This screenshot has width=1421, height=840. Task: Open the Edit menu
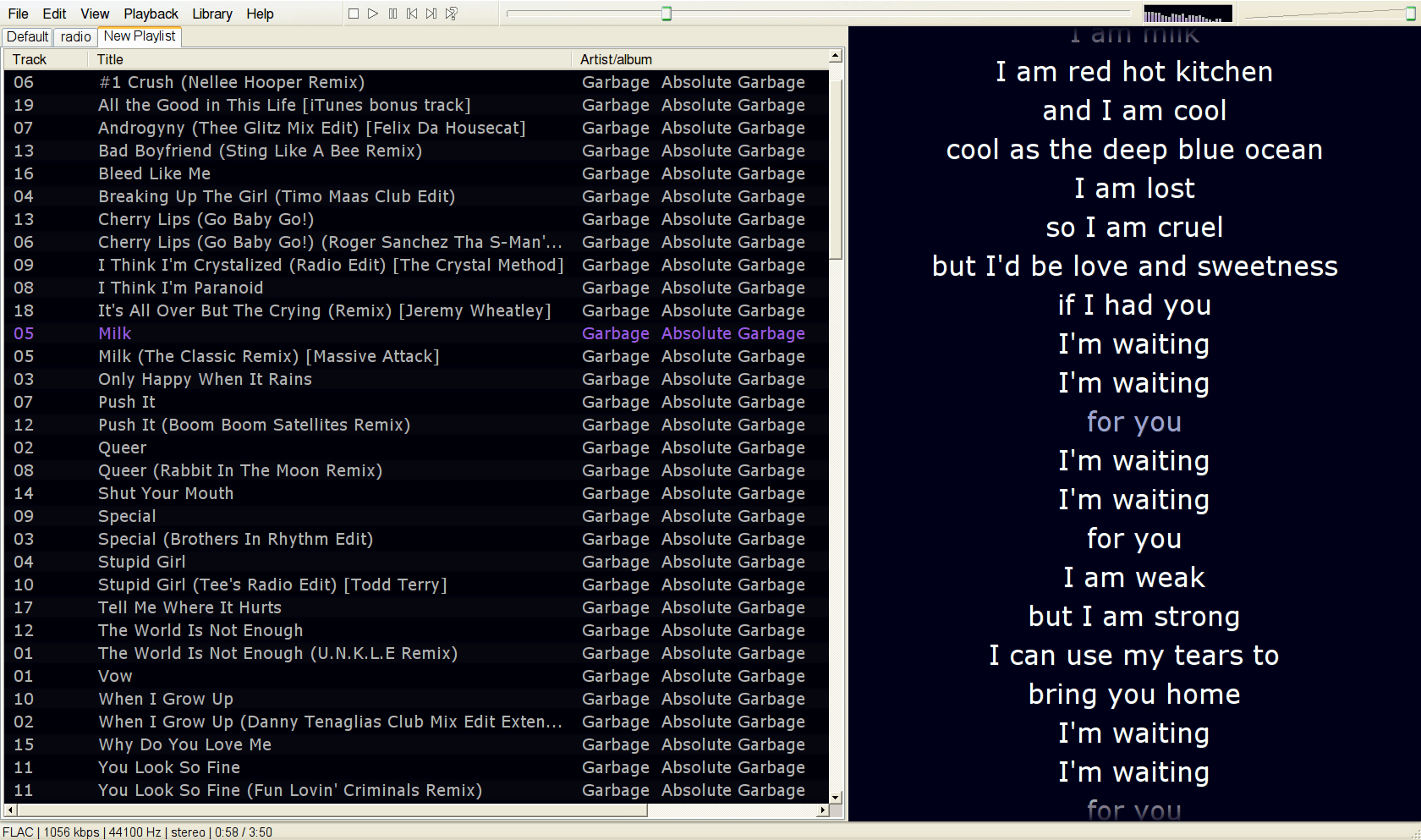pos(54,14)
